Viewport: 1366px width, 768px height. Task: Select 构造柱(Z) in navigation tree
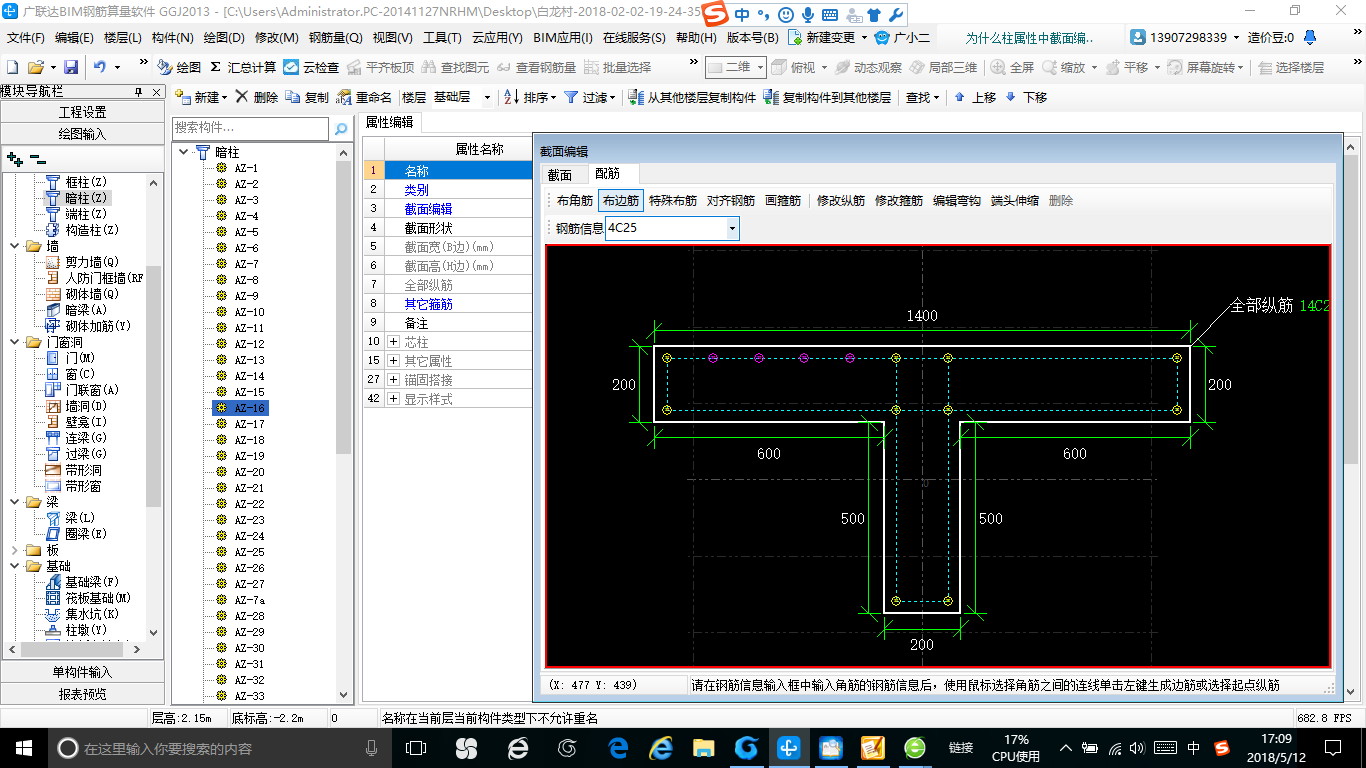pos(92,230)
